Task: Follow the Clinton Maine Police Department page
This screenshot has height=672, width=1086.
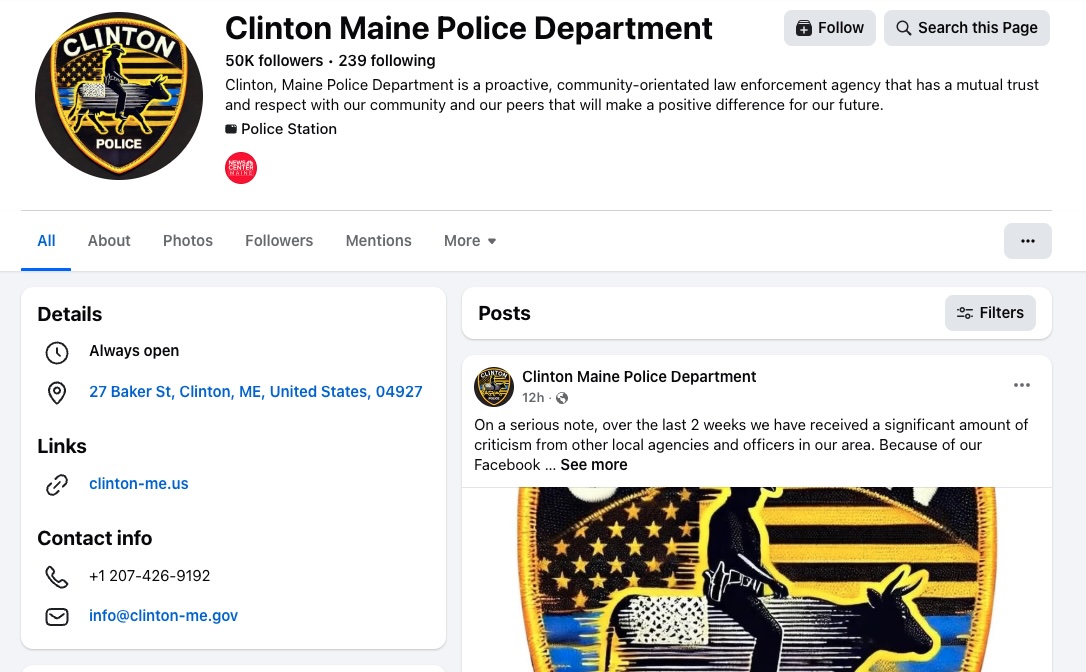Action: click(x=829, y=28)
